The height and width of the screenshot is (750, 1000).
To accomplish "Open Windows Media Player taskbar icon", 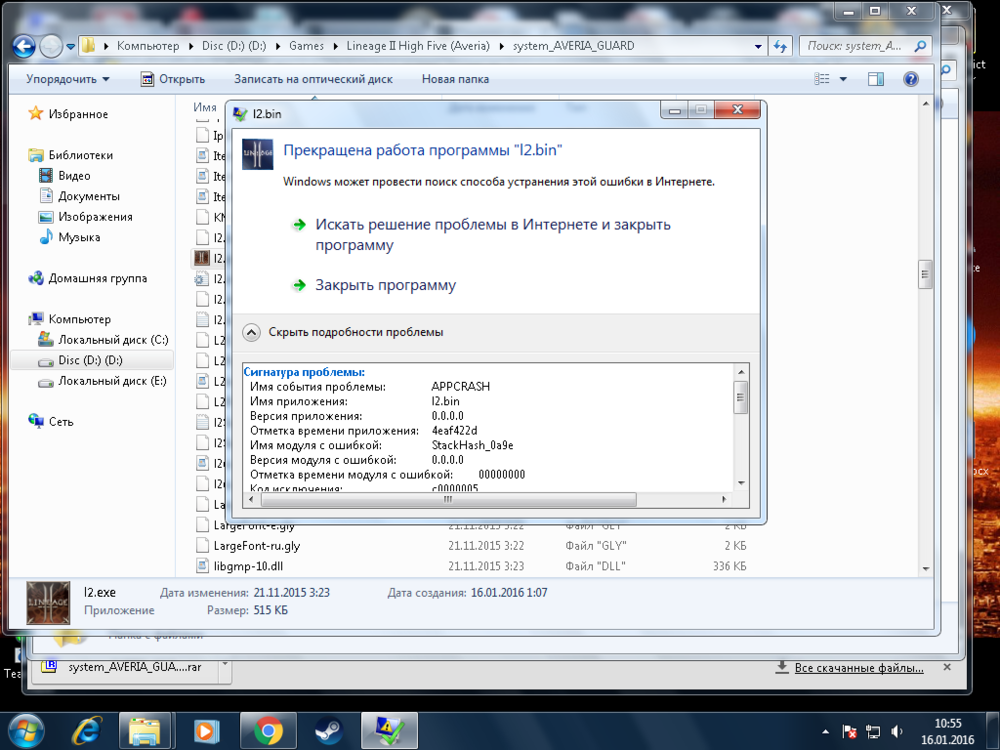I will [x=207, y=731].
